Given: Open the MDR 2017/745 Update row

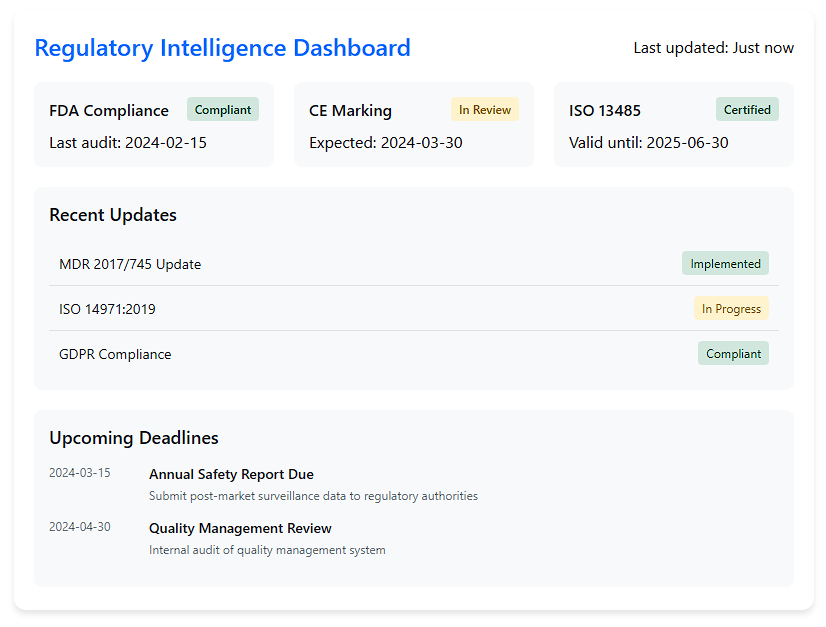Looking at the screenshot, I should tap(414, 263).
